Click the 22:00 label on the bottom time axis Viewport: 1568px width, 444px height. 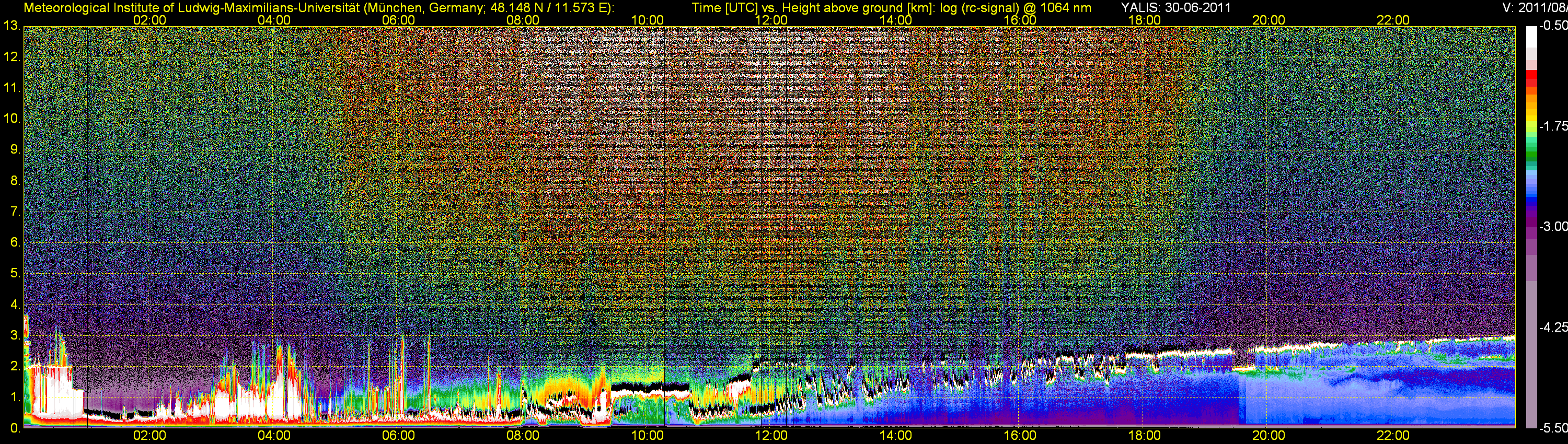tap(1393, 436)
